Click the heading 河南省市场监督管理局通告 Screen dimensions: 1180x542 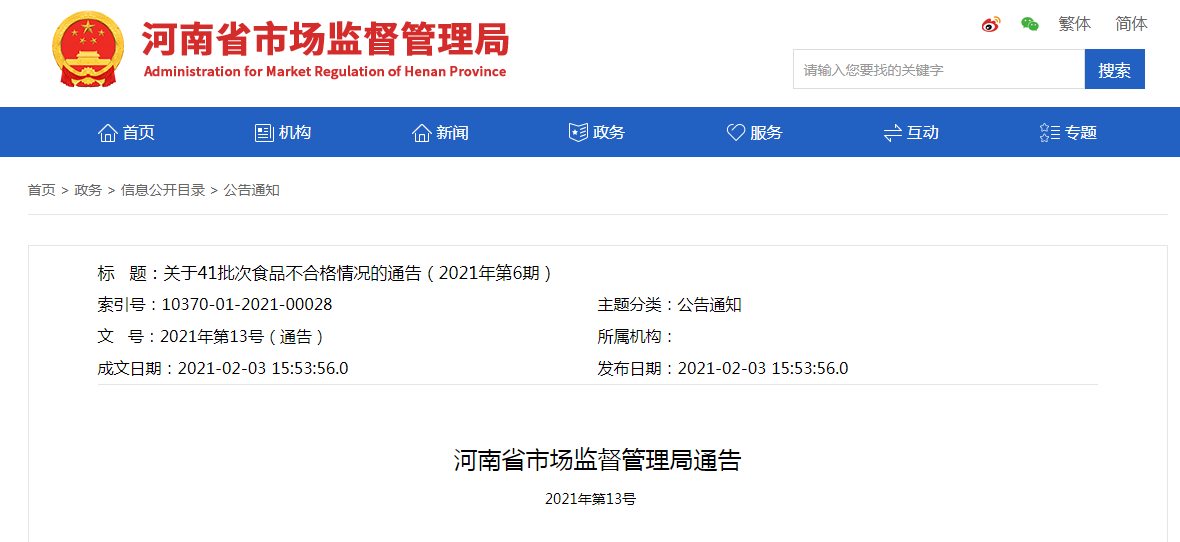[598, 460]
